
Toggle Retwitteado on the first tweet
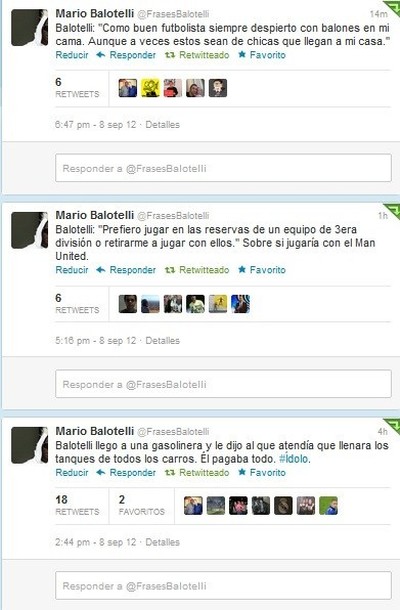[197, 55]
